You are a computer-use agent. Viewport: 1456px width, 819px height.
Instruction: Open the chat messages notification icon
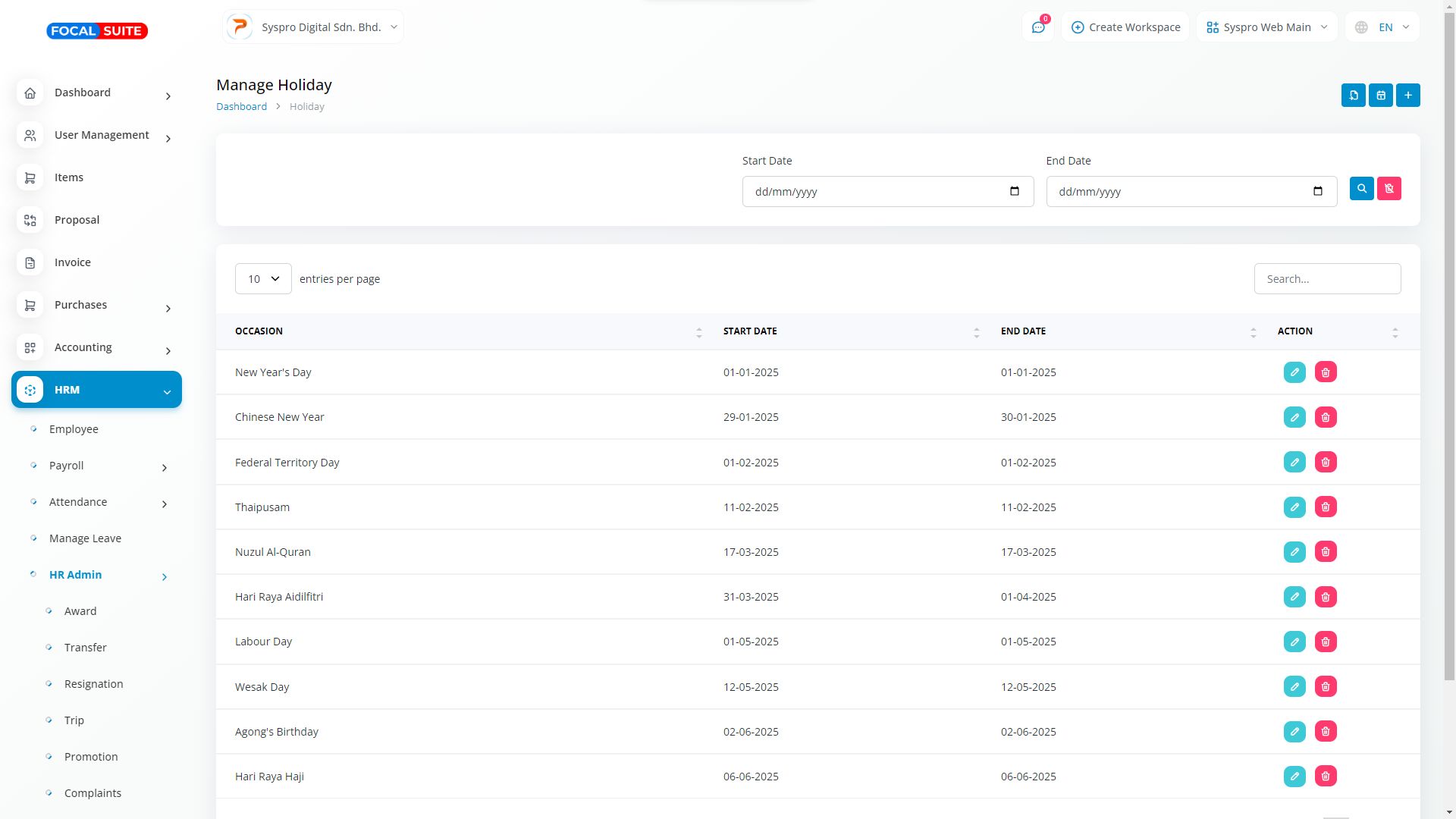click(x=1037, y=27)
